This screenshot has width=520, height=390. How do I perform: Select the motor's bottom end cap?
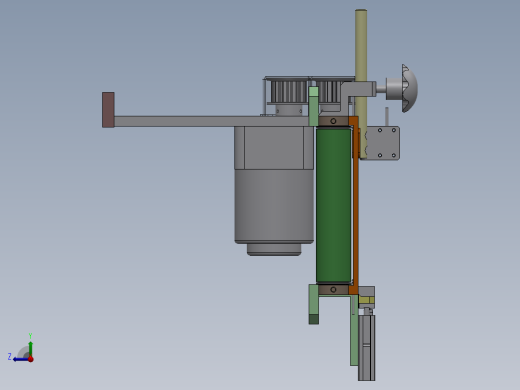274,250
